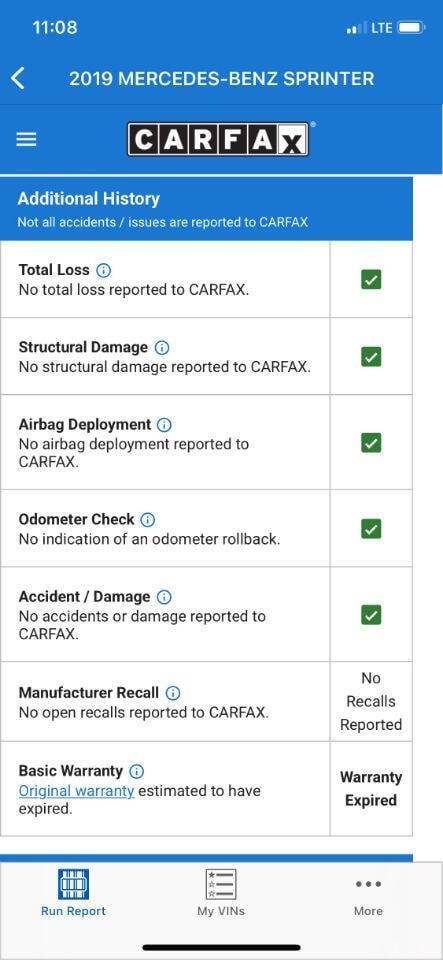Open the Original warranty link
Screen dimensions: 443x960
[76, 791]
